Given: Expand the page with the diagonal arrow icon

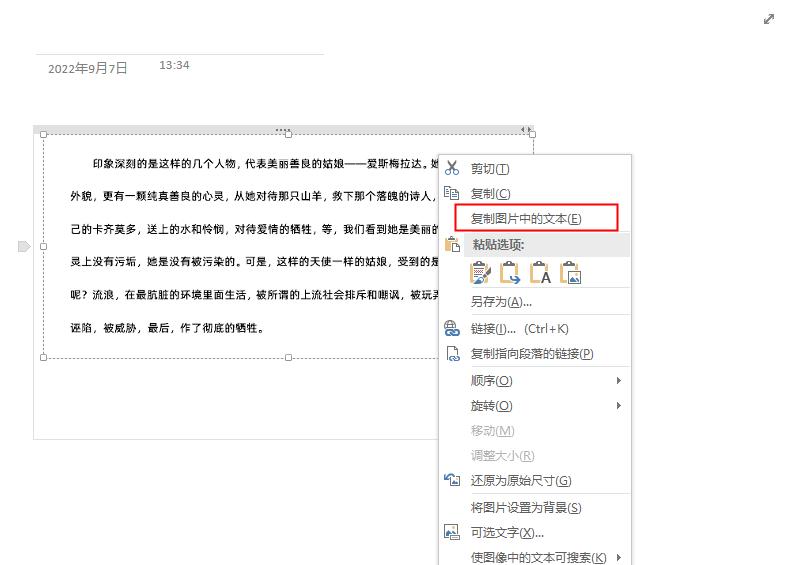Looking at the screenshot, I should click(769, 19).
